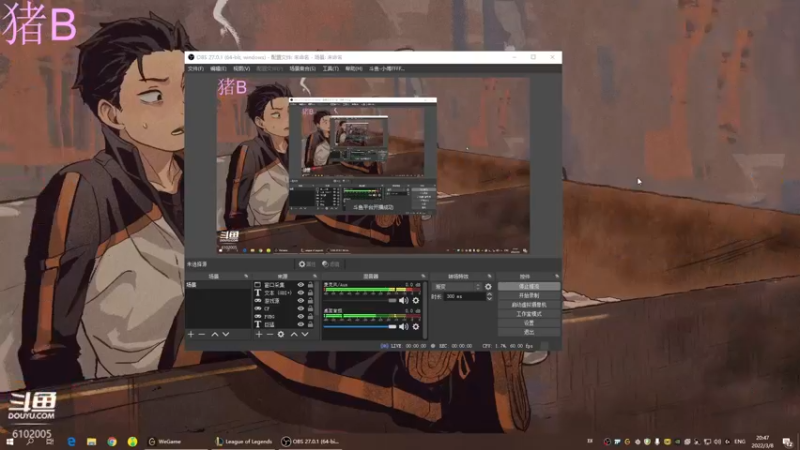The image size is (800, 450).
Task: Switch to League of Legends on the taskbar
Action: [244, 441]
